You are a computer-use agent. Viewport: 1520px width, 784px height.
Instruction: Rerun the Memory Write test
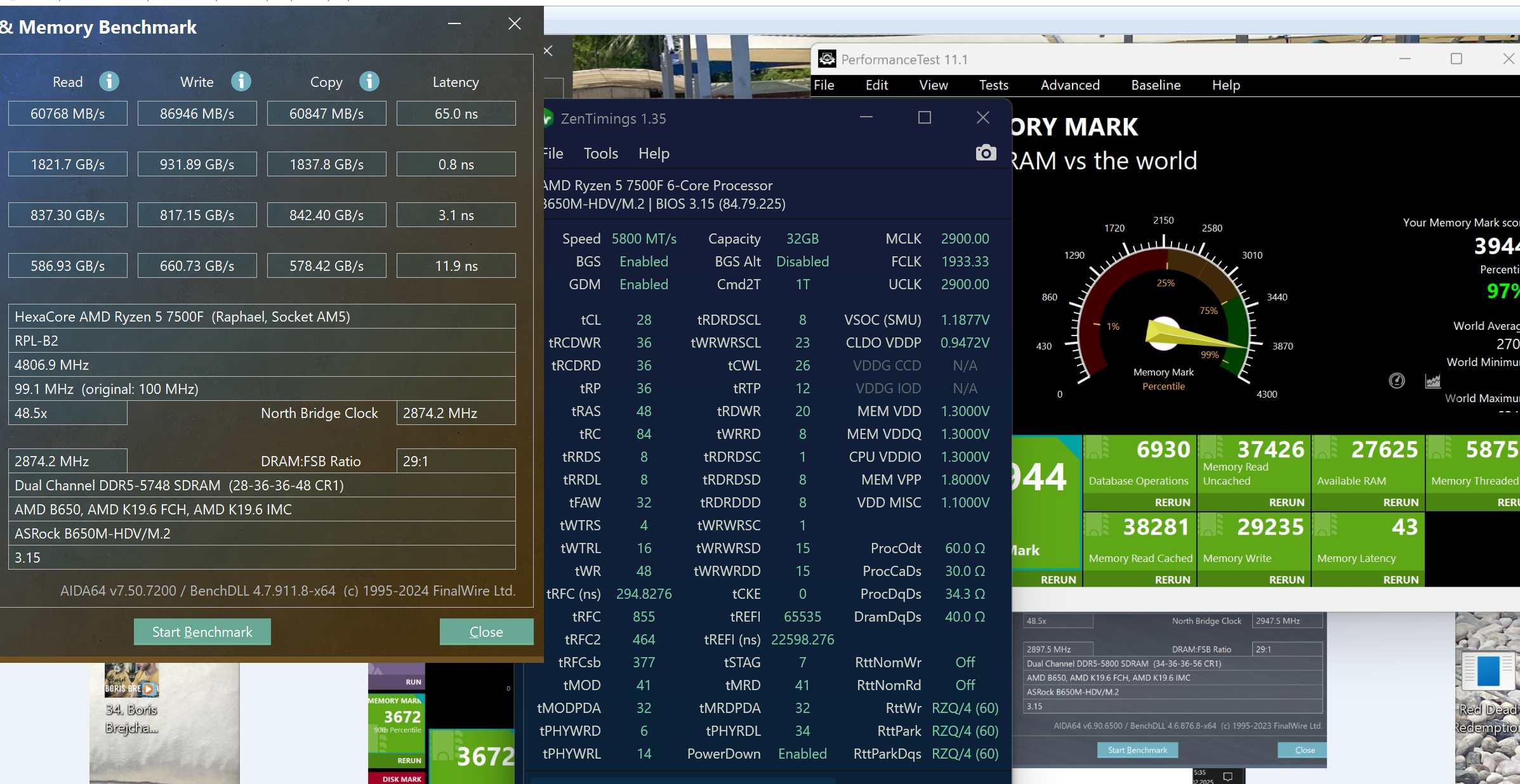coord(1286,580)
